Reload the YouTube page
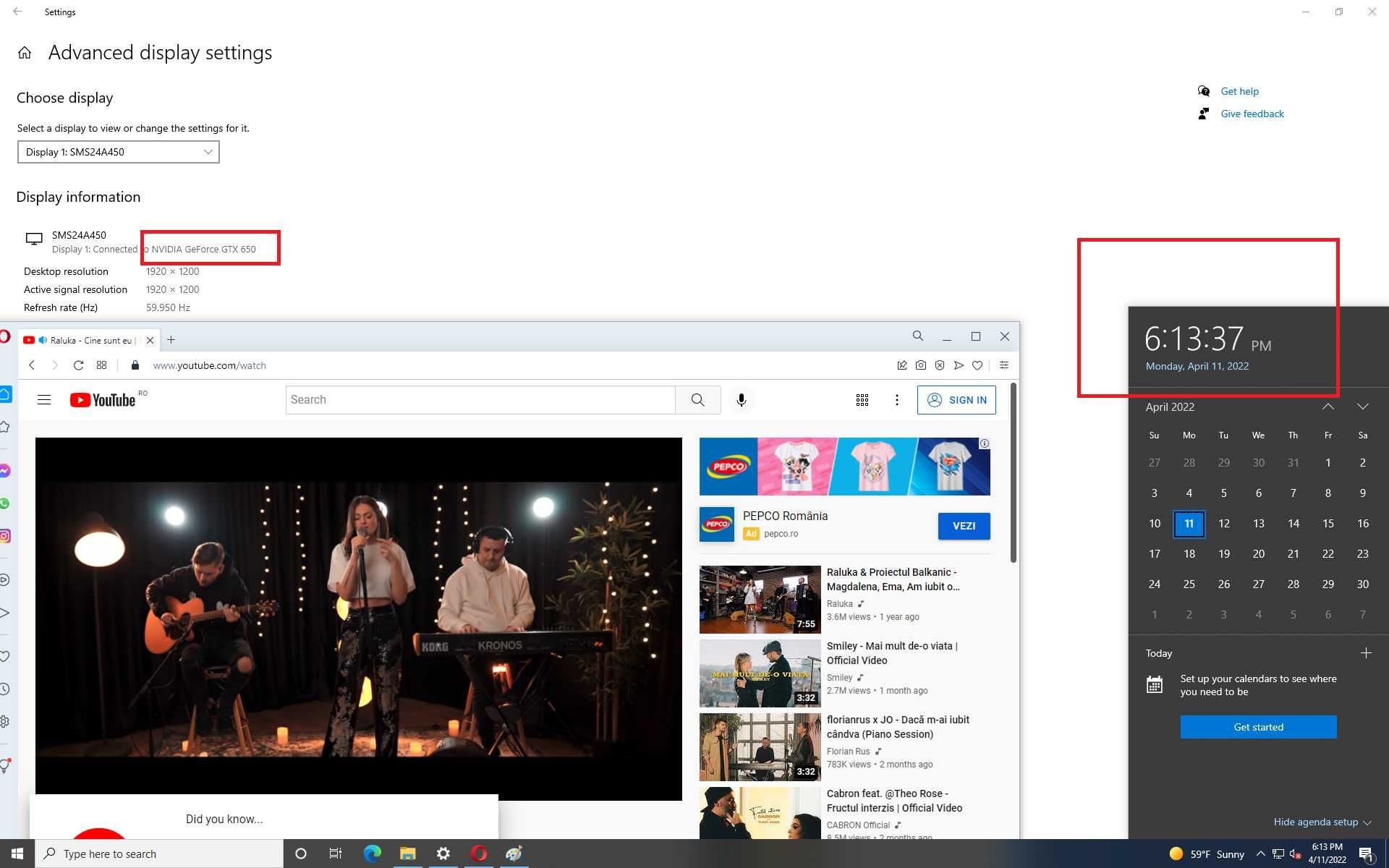Image resolution: width=1389 pixels, height=868 pixels. coord(78,365)
